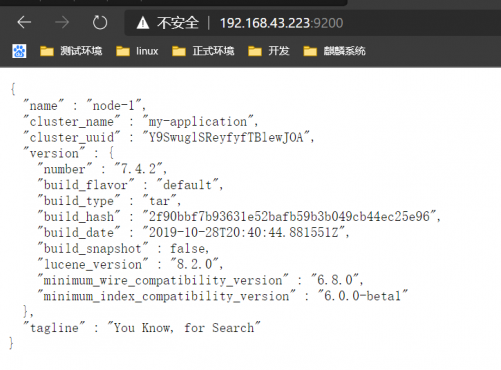The height and width of the screenshot is (370, 501).
Task: Click the "minimum_wire_compatibility_version" key
Action: click(163, 280)
